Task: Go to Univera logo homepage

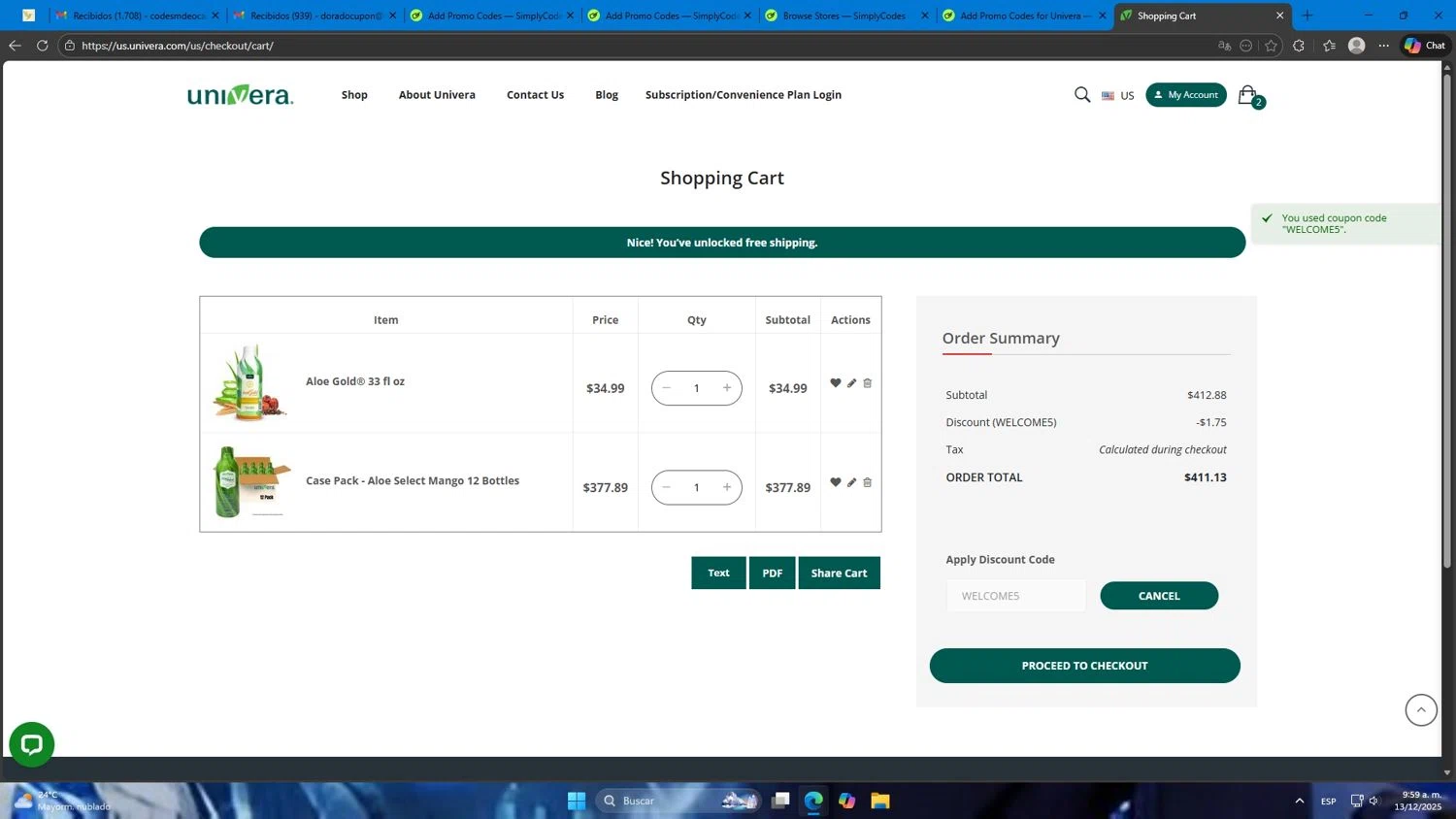Action: [240, 95]
